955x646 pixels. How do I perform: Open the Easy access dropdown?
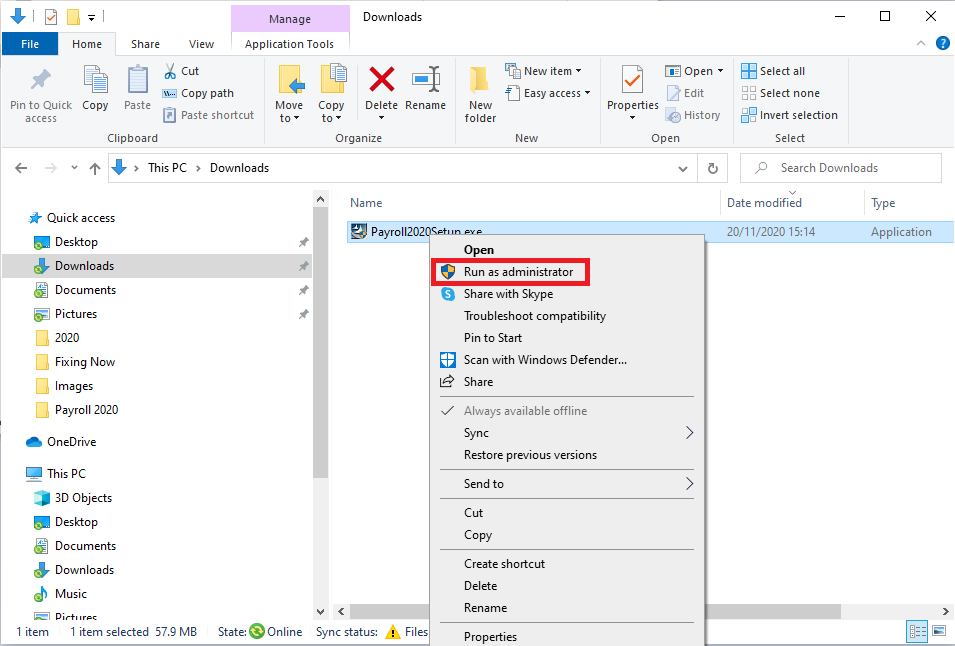(548, 93)
